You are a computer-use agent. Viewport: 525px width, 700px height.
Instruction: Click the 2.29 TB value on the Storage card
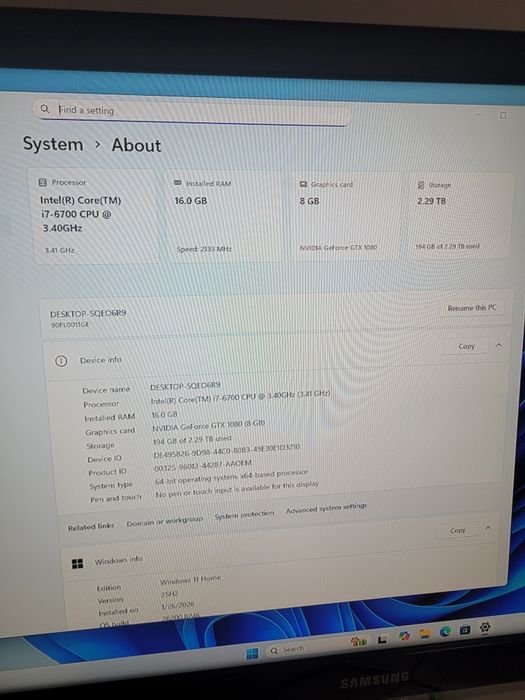pyautogui.click(x=431, y=201)
